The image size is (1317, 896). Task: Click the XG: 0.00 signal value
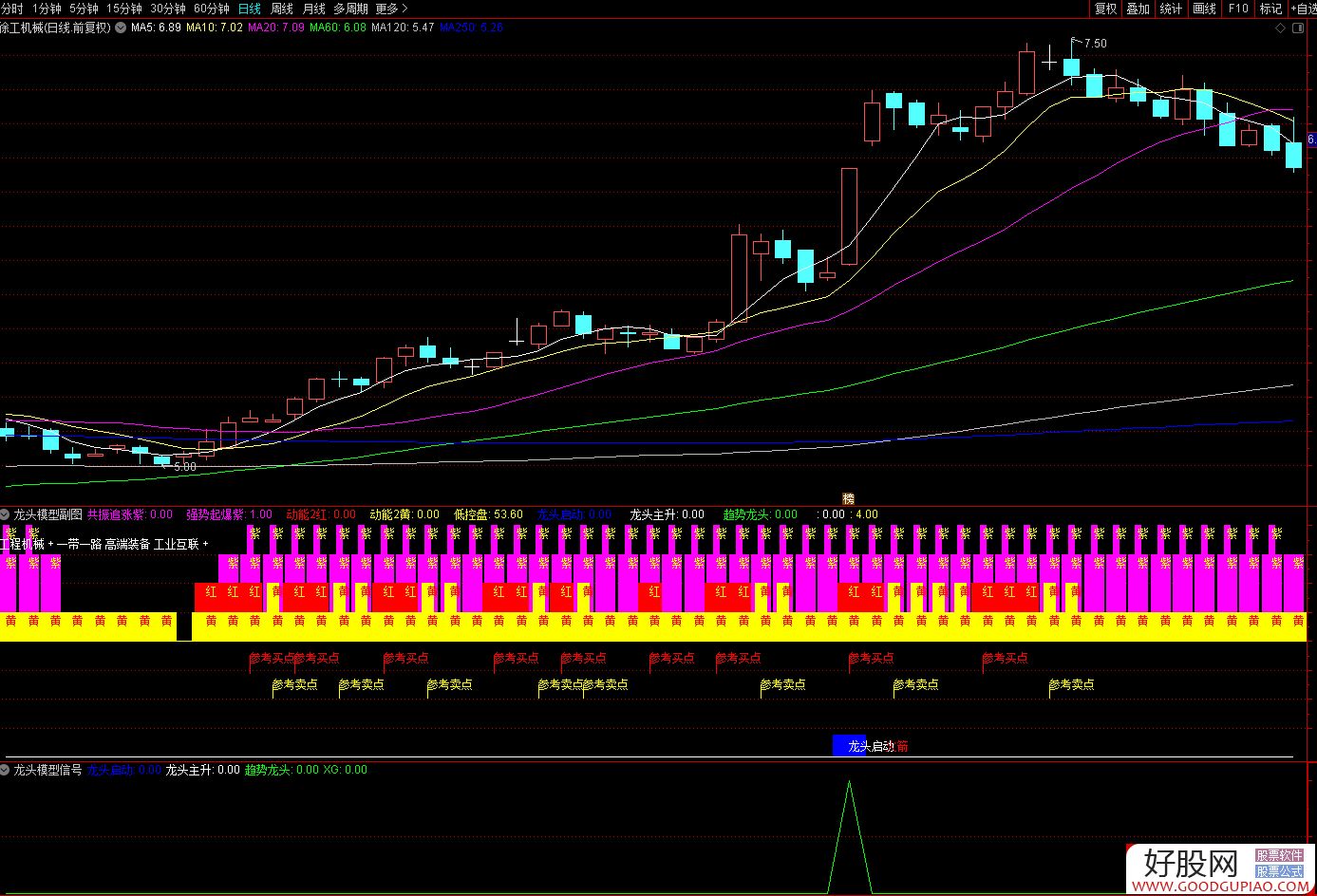point(345,770)
